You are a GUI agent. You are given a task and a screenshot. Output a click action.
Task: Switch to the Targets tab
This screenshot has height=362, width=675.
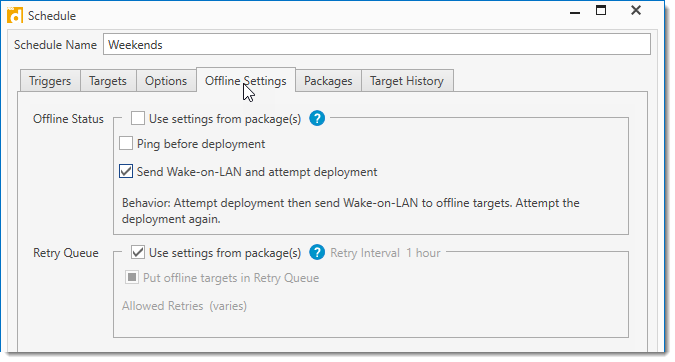tap(108, 81)
